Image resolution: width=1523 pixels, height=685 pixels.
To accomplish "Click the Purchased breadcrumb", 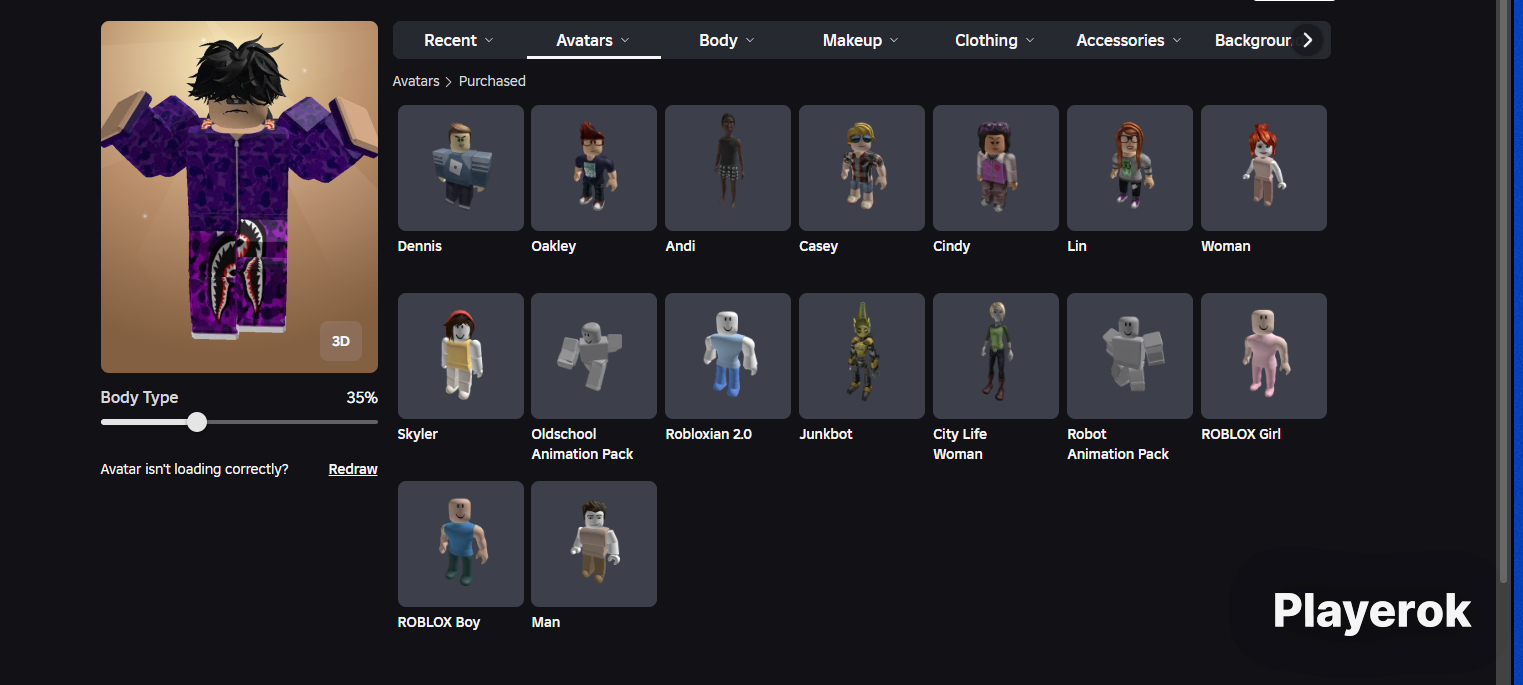I will 492,81.
